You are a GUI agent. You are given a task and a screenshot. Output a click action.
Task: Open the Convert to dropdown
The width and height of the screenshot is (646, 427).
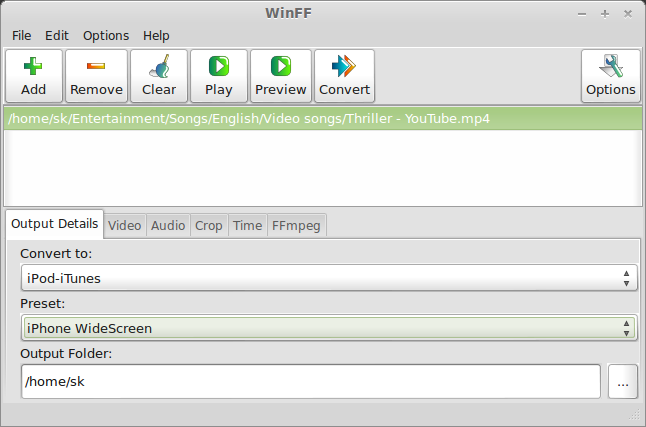[x=327, y=278]
